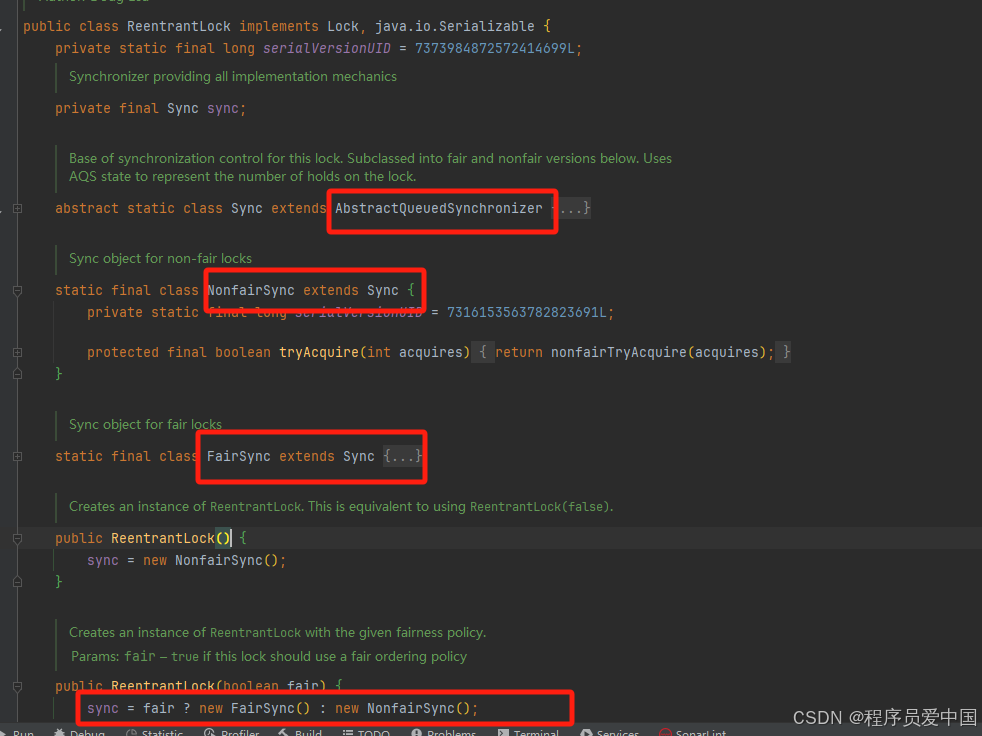Viewport: 982px width, 736px height.
Task: Collapse the ReentrantLock(boolean fair) constructor
Action: click(x=18, y=687)
